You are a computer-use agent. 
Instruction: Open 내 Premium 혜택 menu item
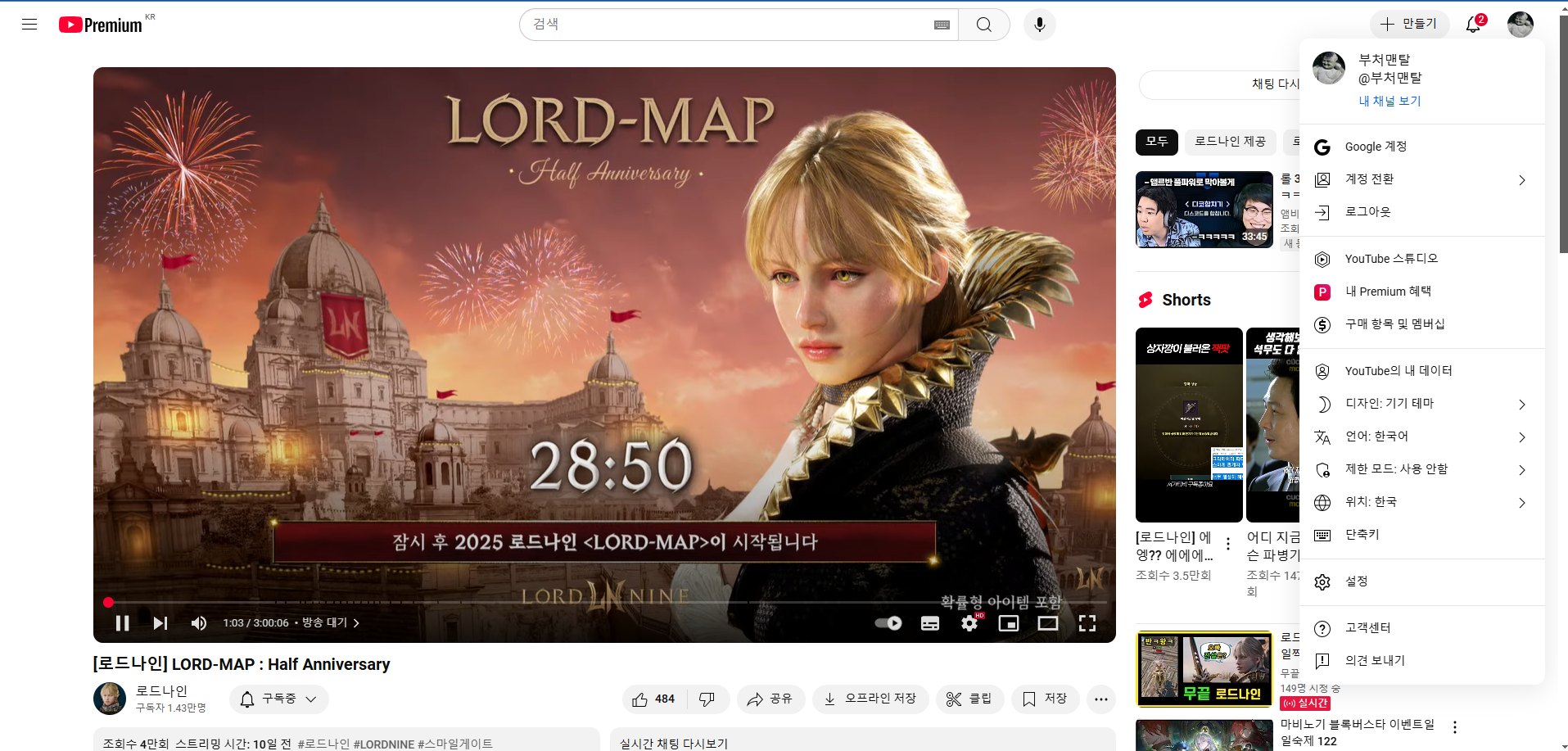(1422, 292)
